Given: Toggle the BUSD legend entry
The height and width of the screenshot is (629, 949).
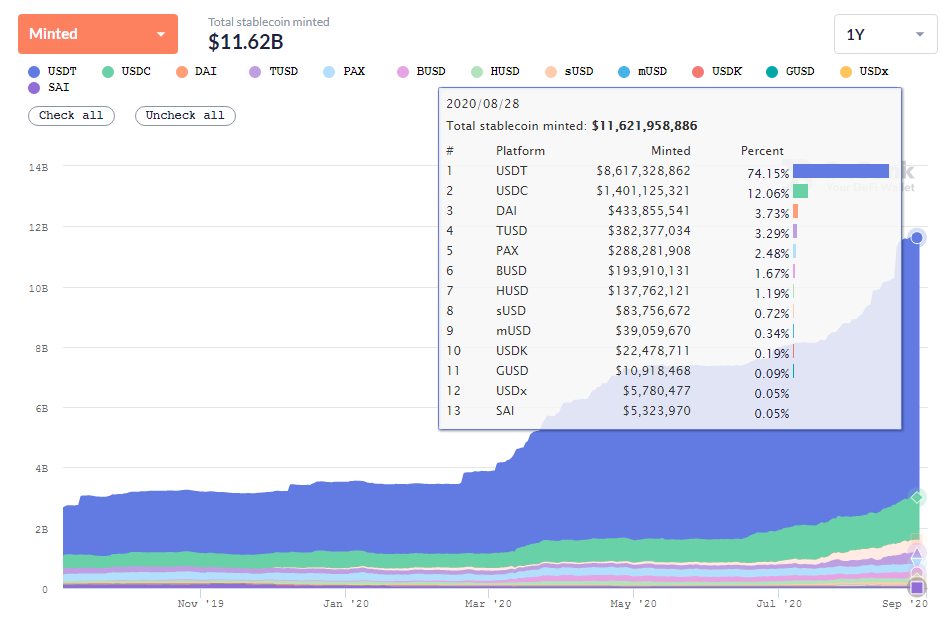Looking at the screenshot, I should click(421, 71).
